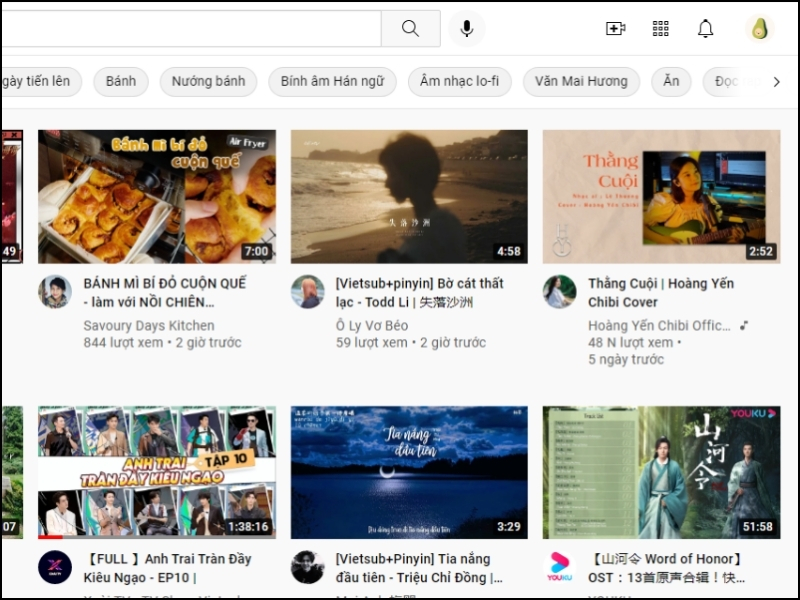The width and height of the screenshot is (800, 600).
Task: Open the avocado account avatar menu
Action: point(759,29)
